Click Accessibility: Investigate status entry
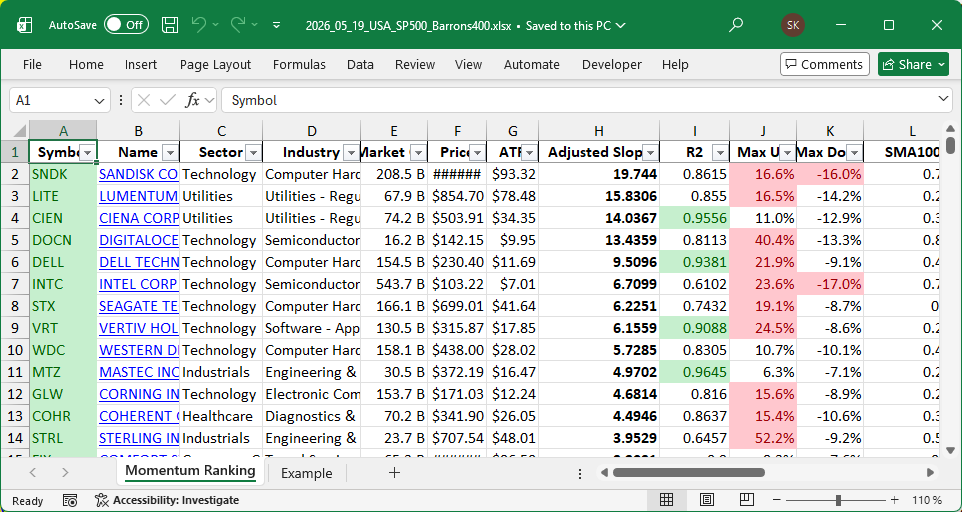 coord(167,500)
